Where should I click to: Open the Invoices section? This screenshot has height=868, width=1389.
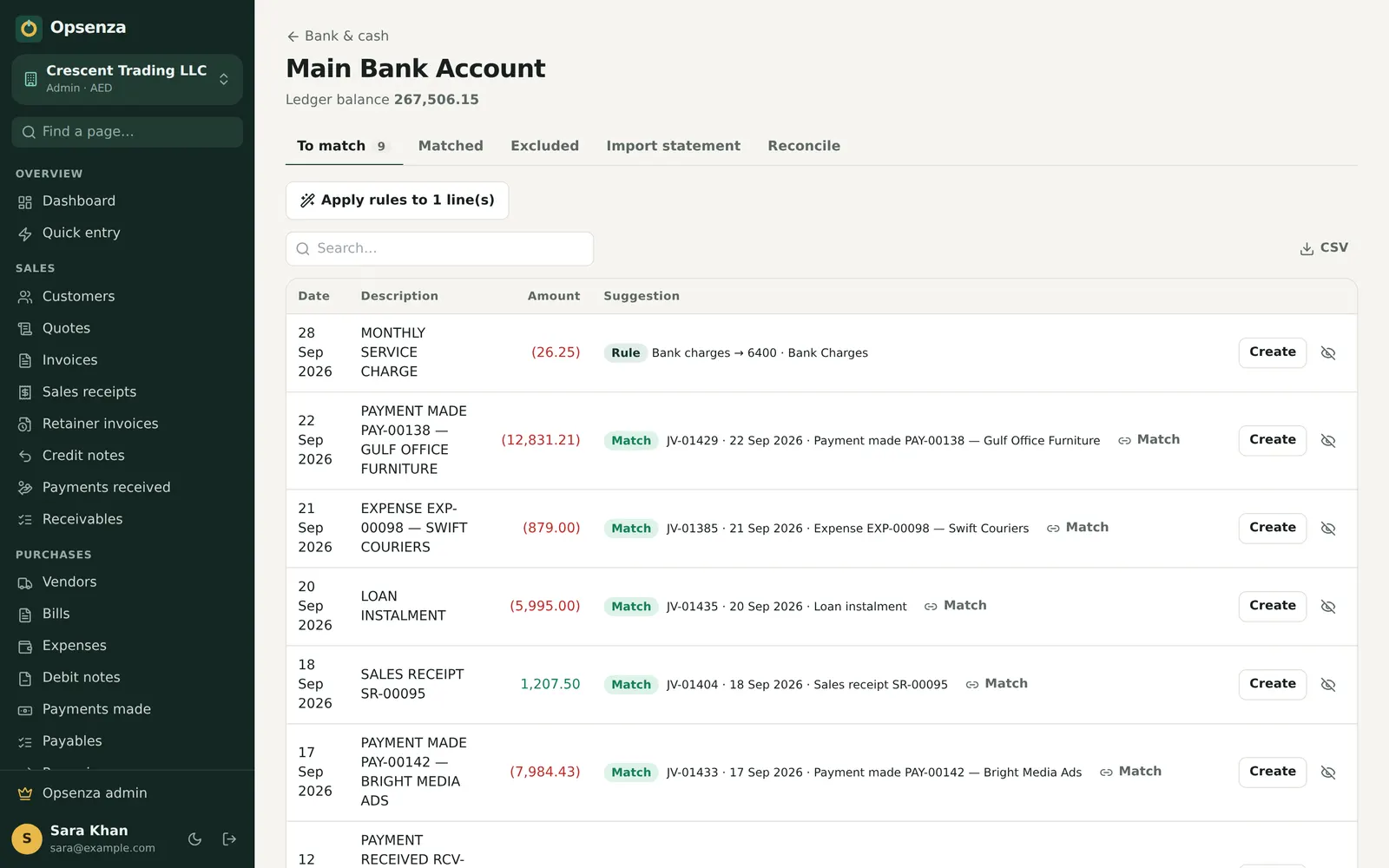click(127, 360)
